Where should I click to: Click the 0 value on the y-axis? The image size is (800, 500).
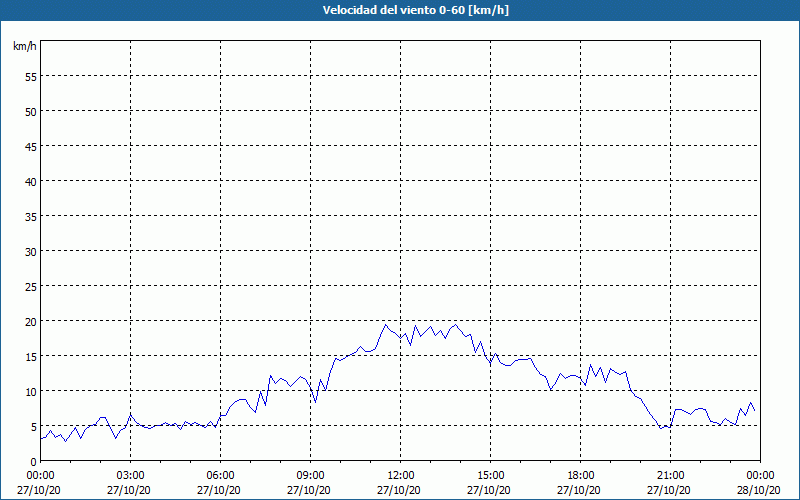[x=34, y=462]
